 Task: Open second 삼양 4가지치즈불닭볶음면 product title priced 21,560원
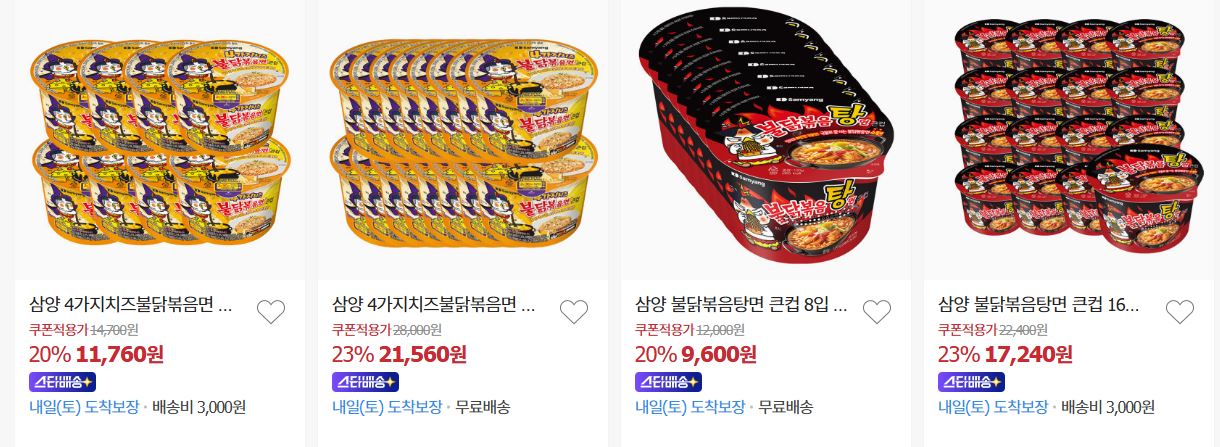point(433,304)
